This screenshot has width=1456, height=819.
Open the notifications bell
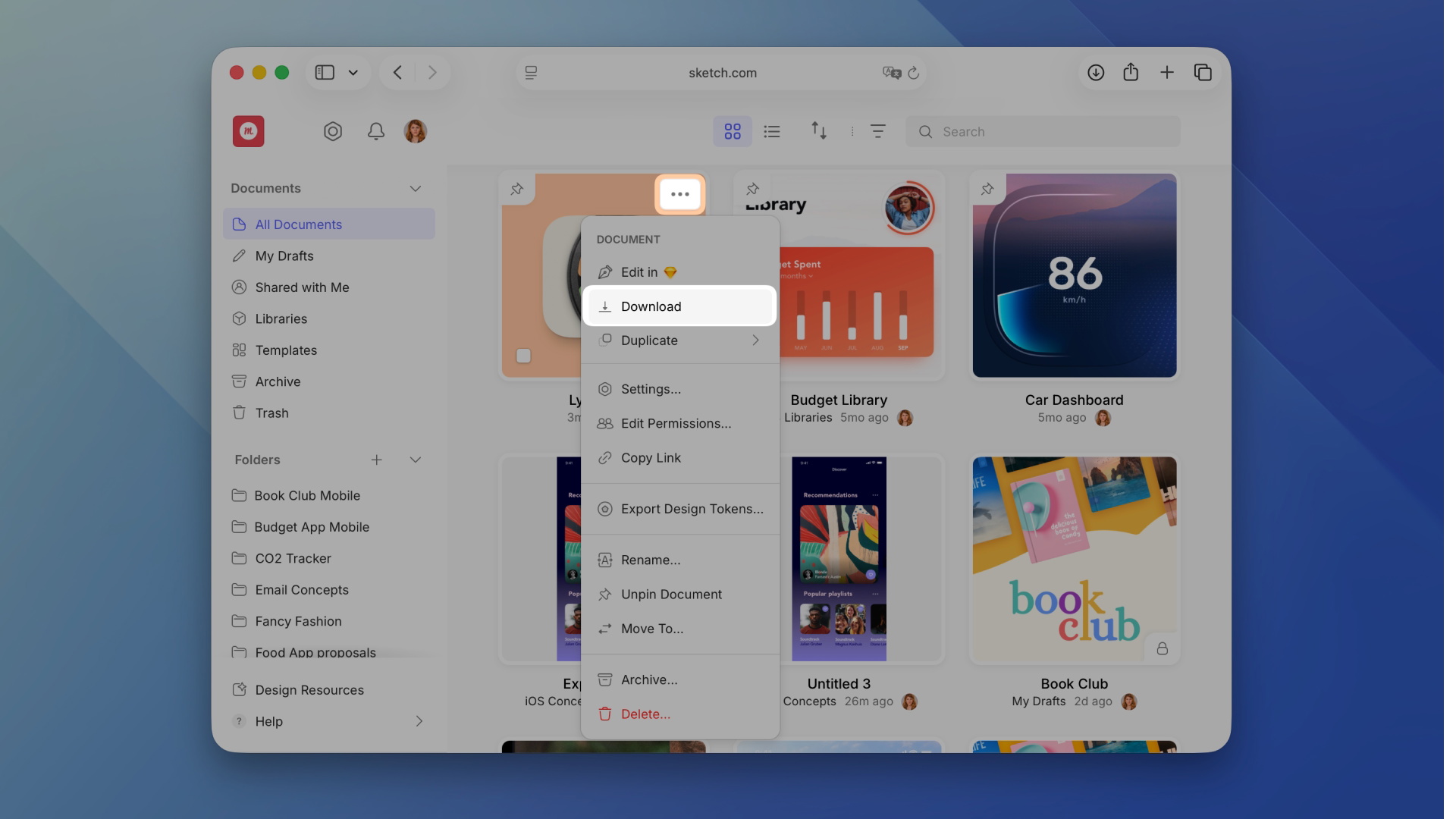(x=375, y=131)
